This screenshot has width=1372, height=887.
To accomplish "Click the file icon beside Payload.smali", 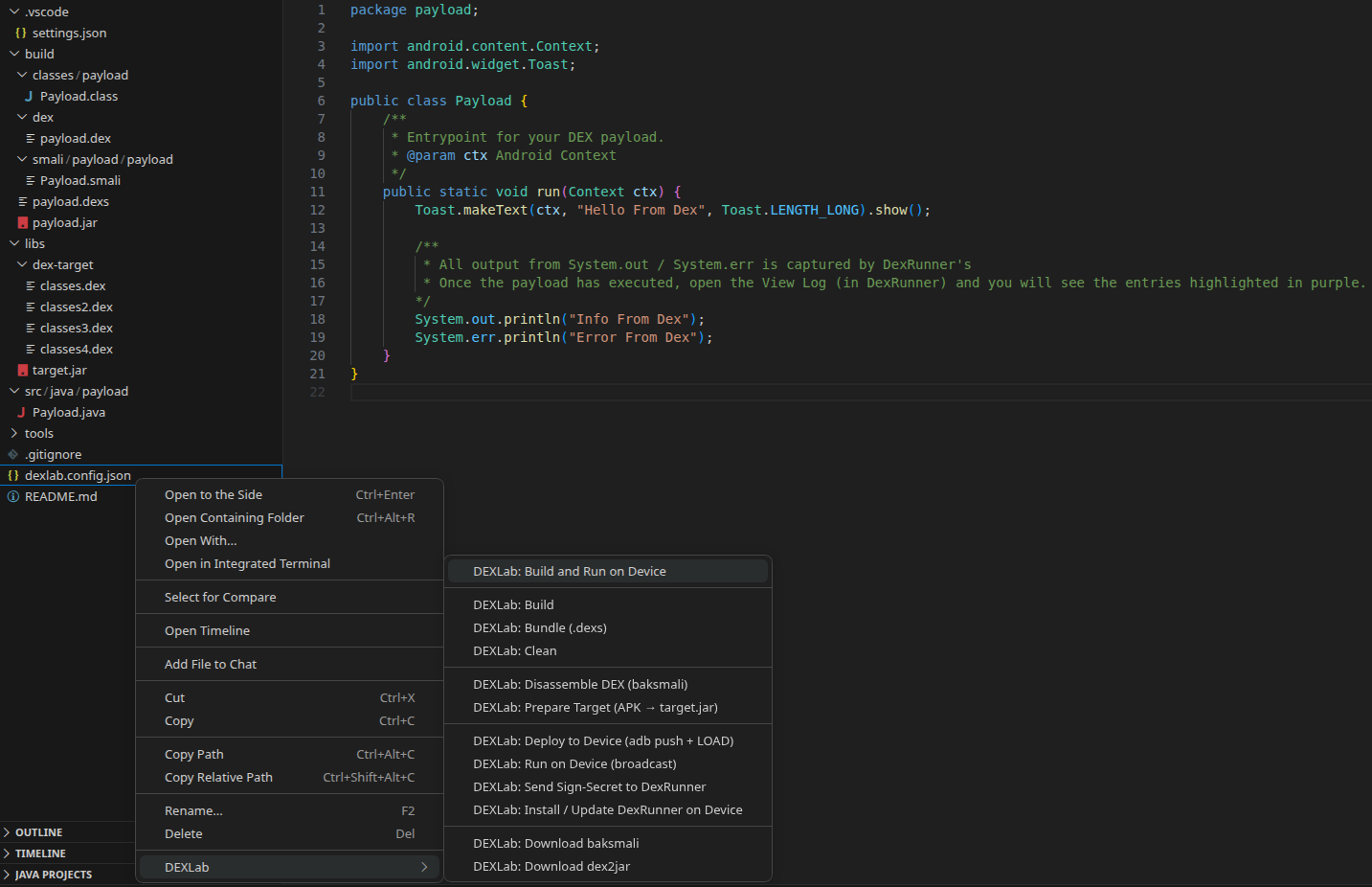I will tap(30, 180).
